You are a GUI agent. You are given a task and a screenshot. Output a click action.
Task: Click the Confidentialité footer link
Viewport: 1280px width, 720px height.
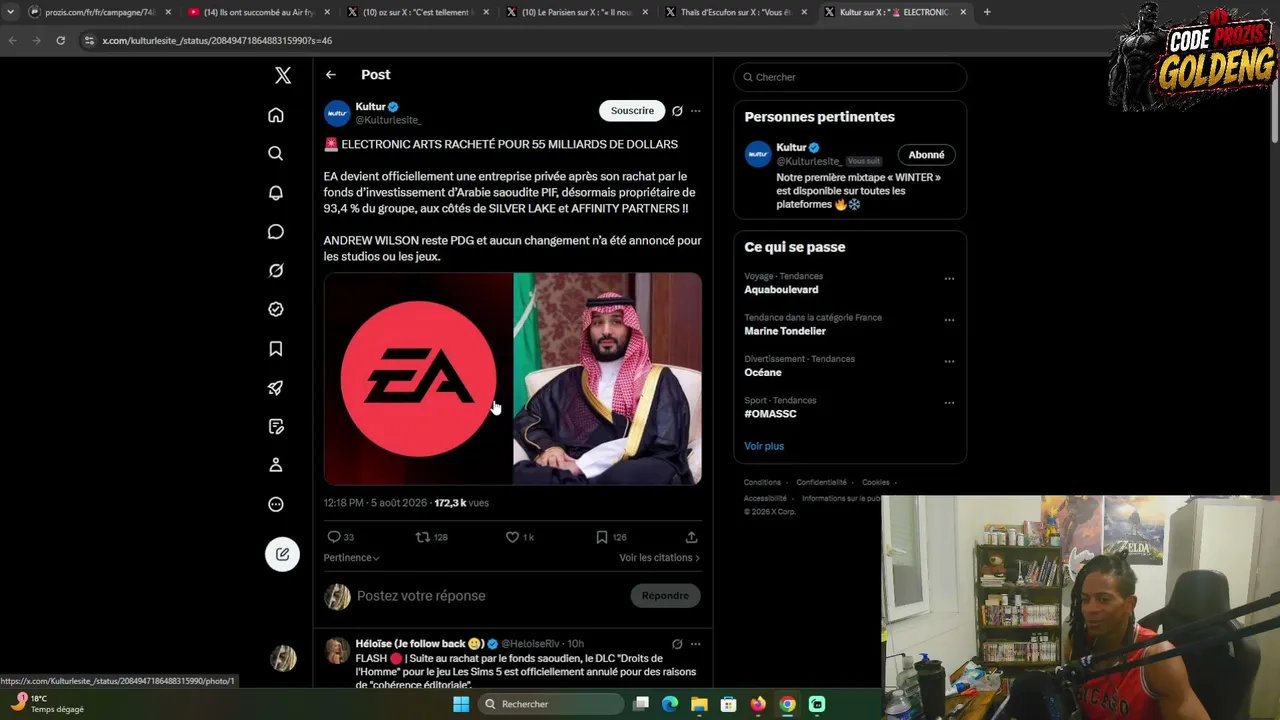tap(821, 482)
